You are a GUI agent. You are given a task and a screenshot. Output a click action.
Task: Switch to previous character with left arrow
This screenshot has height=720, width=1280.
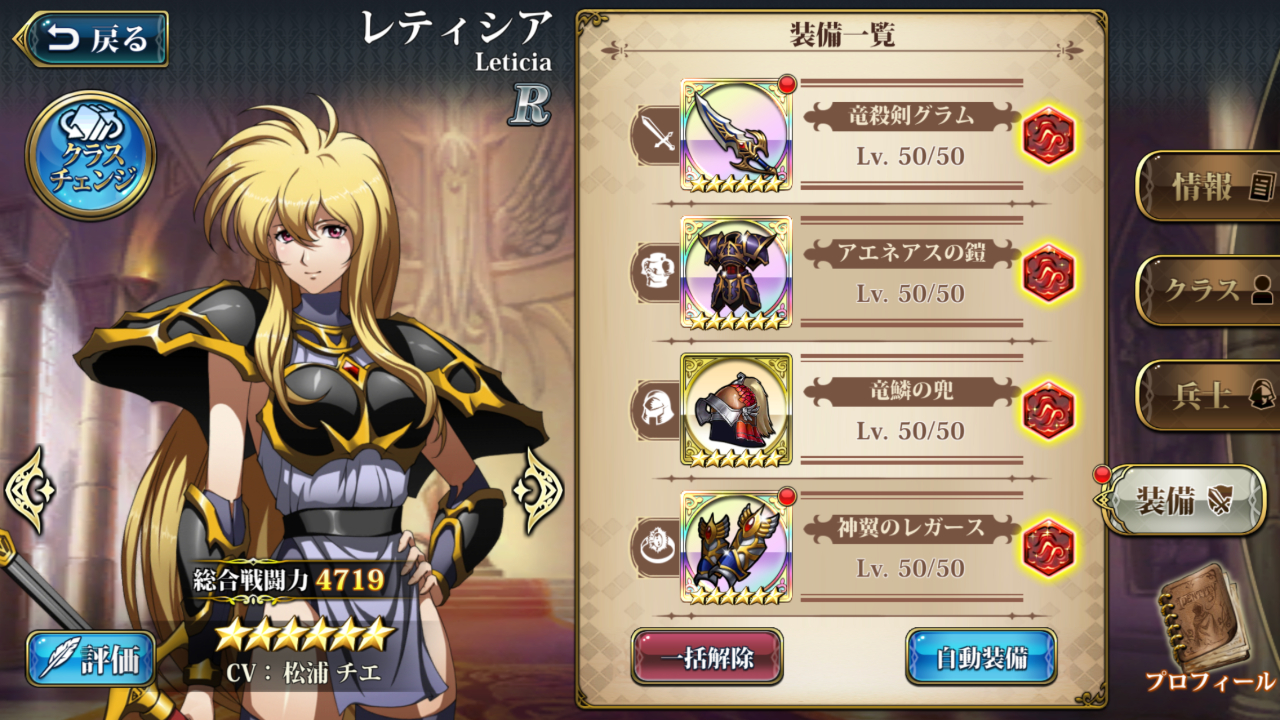pos(29,490)
